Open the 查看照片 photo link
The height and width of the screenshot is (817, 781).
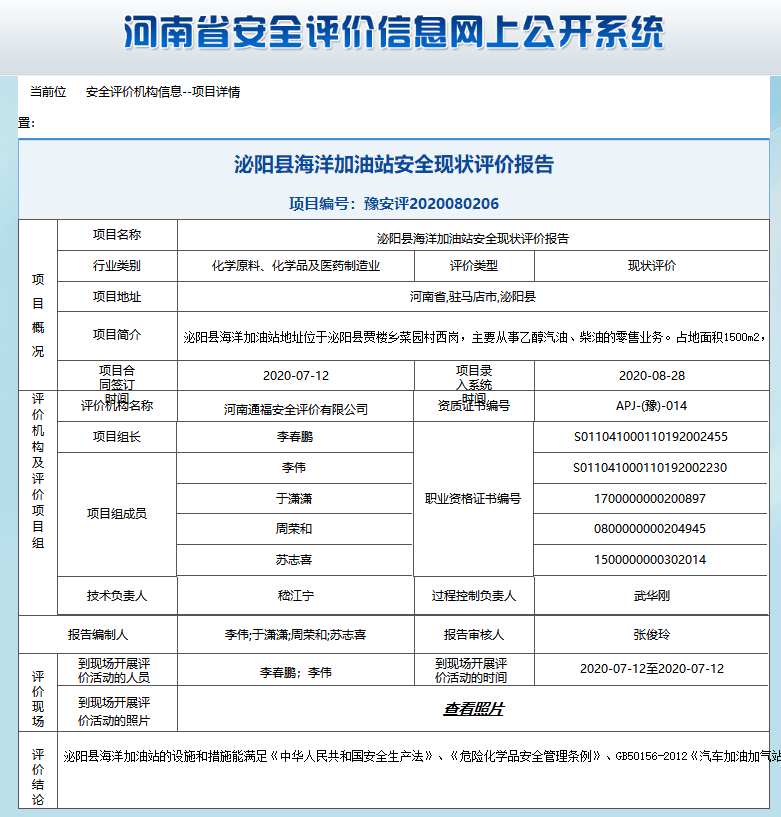pyautogui.click(x=473, y=709)
